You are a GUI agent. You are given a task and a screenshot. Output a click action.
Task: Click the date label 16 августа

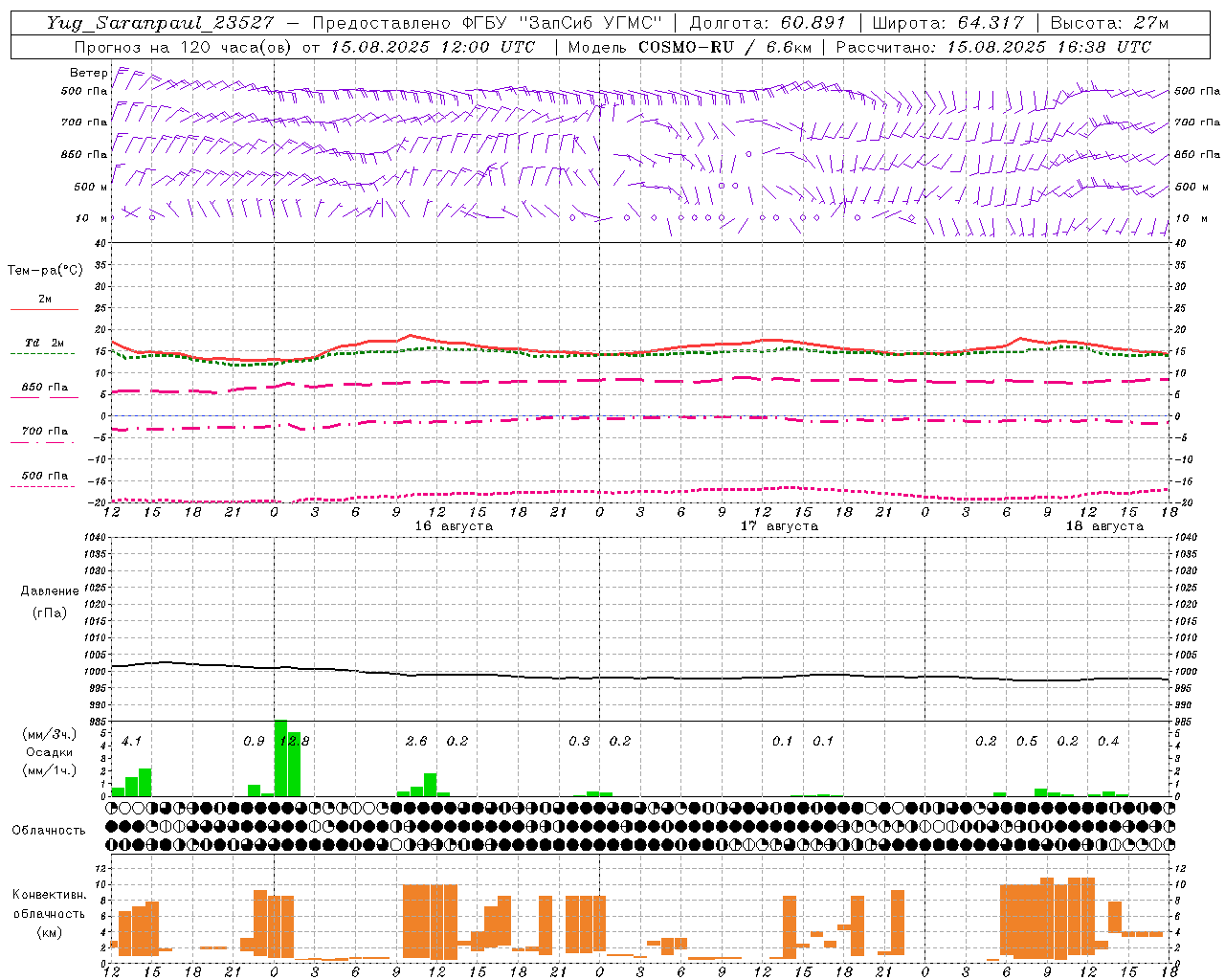pos(454,526)
